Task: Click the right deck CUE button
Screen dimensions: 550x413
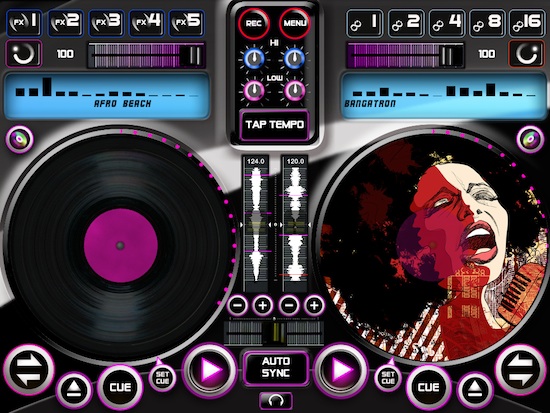Action: tap(429, 387)
